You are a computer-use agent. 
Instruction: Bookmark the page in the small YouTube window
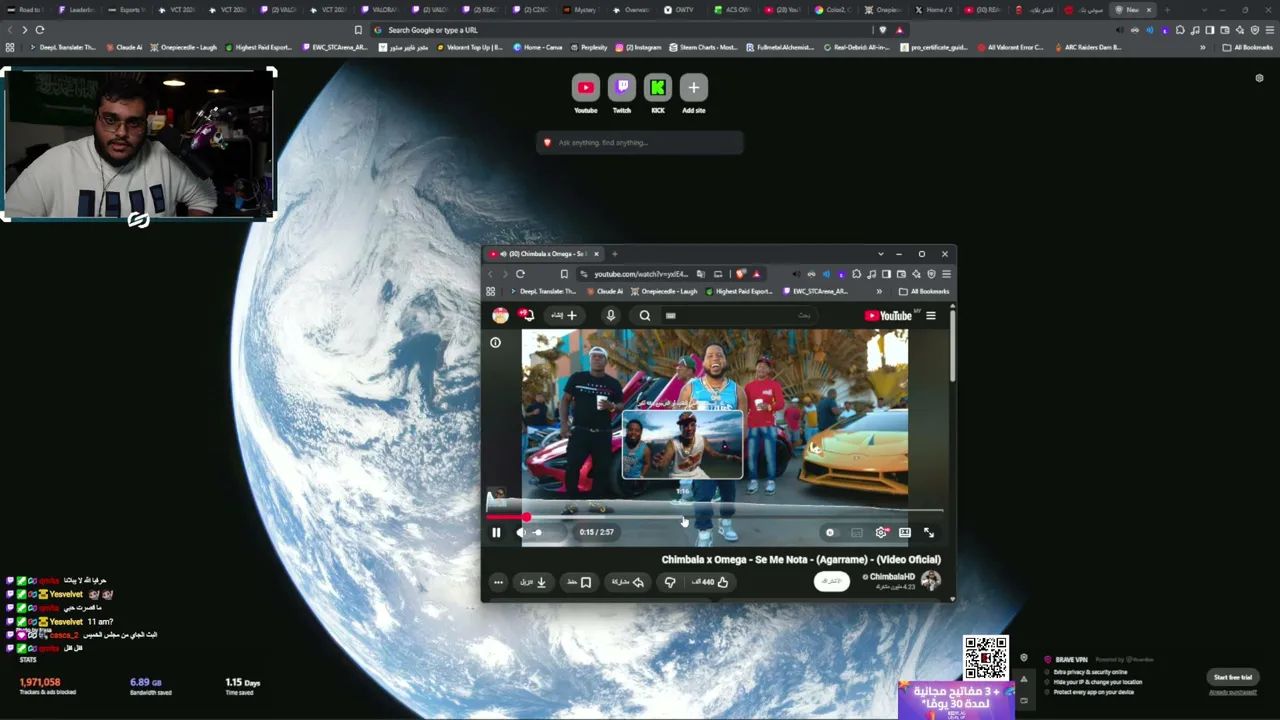(x=564, y=274)
